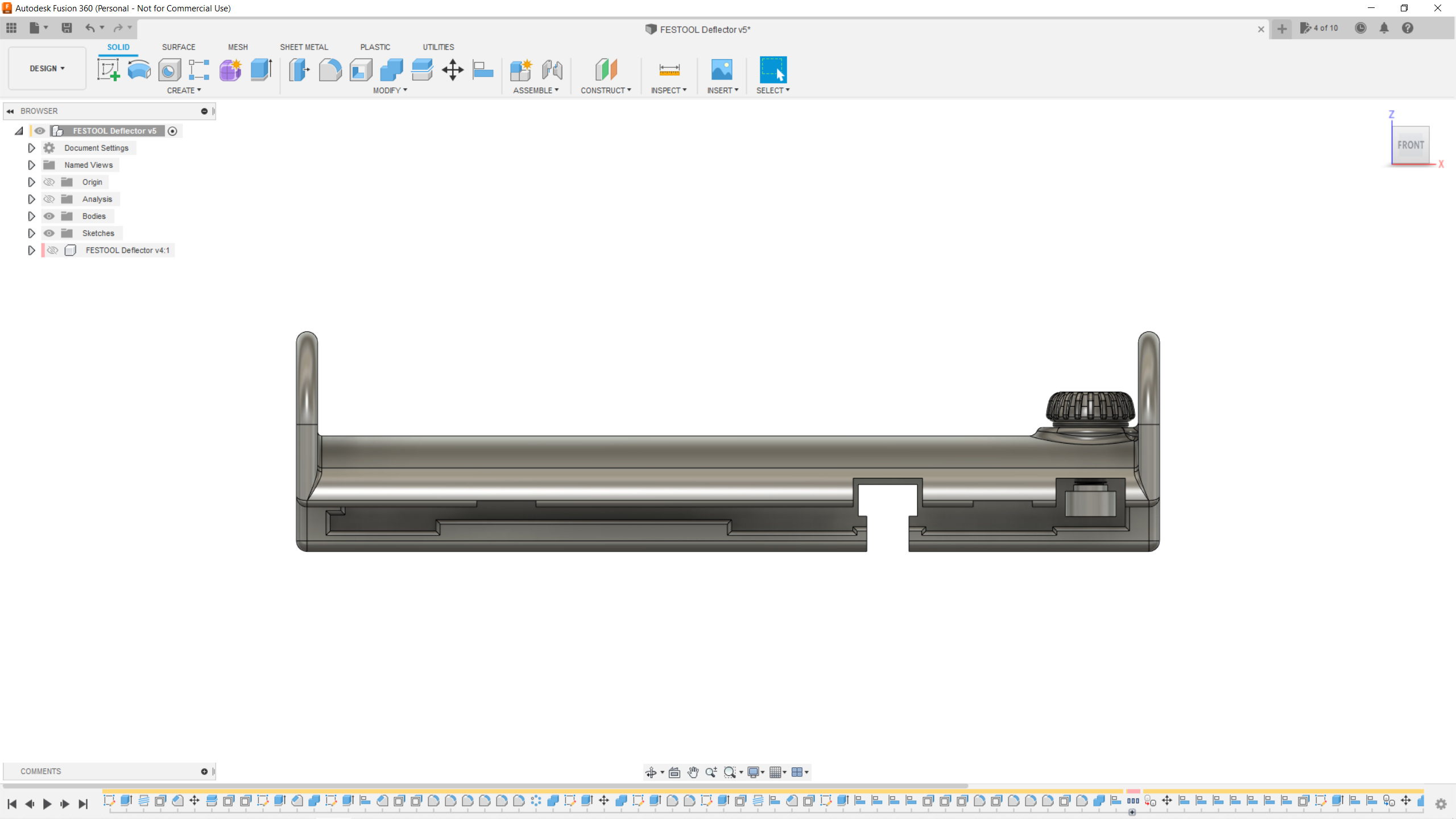Select the Move/Copy tool icon
Viewport: 1456px width, 819px height.
click(453, 70)
